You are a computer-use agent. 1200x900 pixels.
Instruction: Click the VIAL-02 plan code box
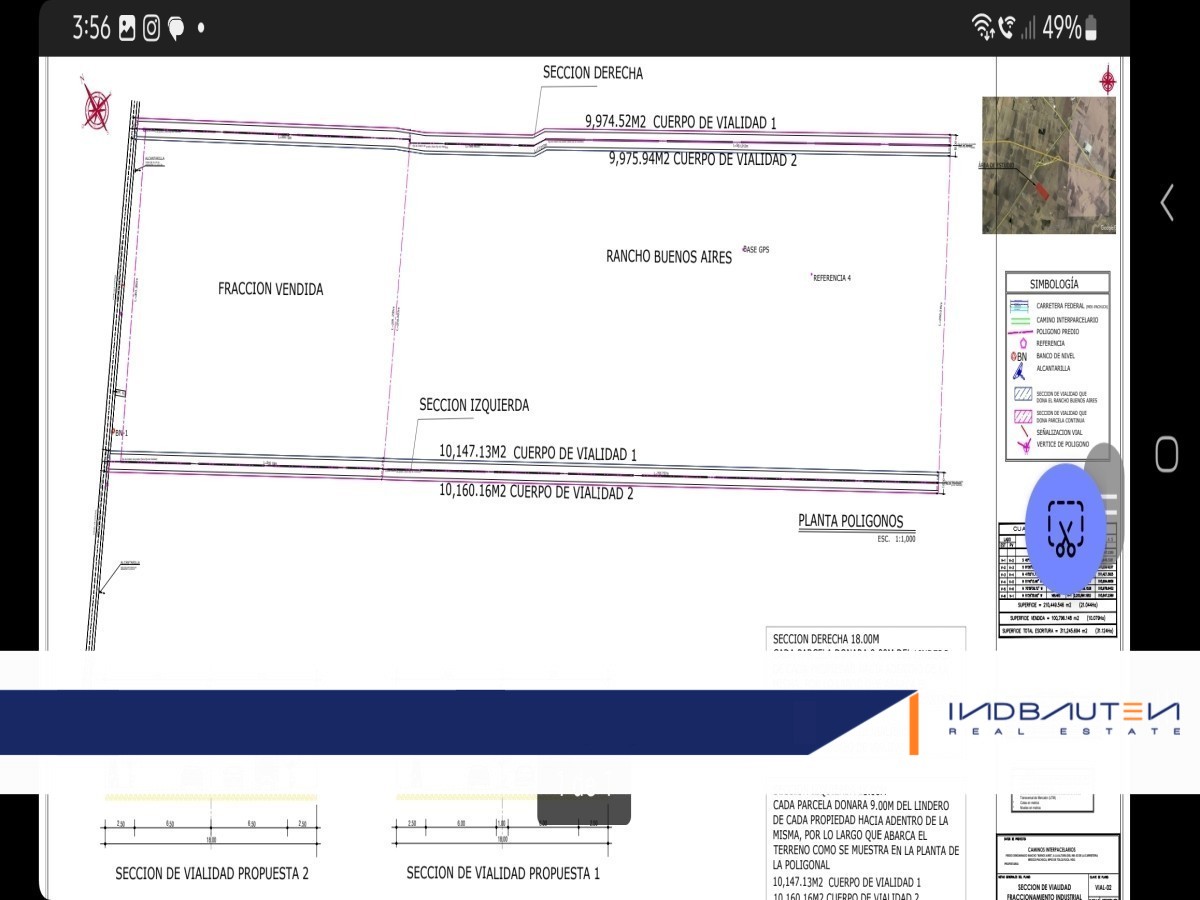point(1101,887)
